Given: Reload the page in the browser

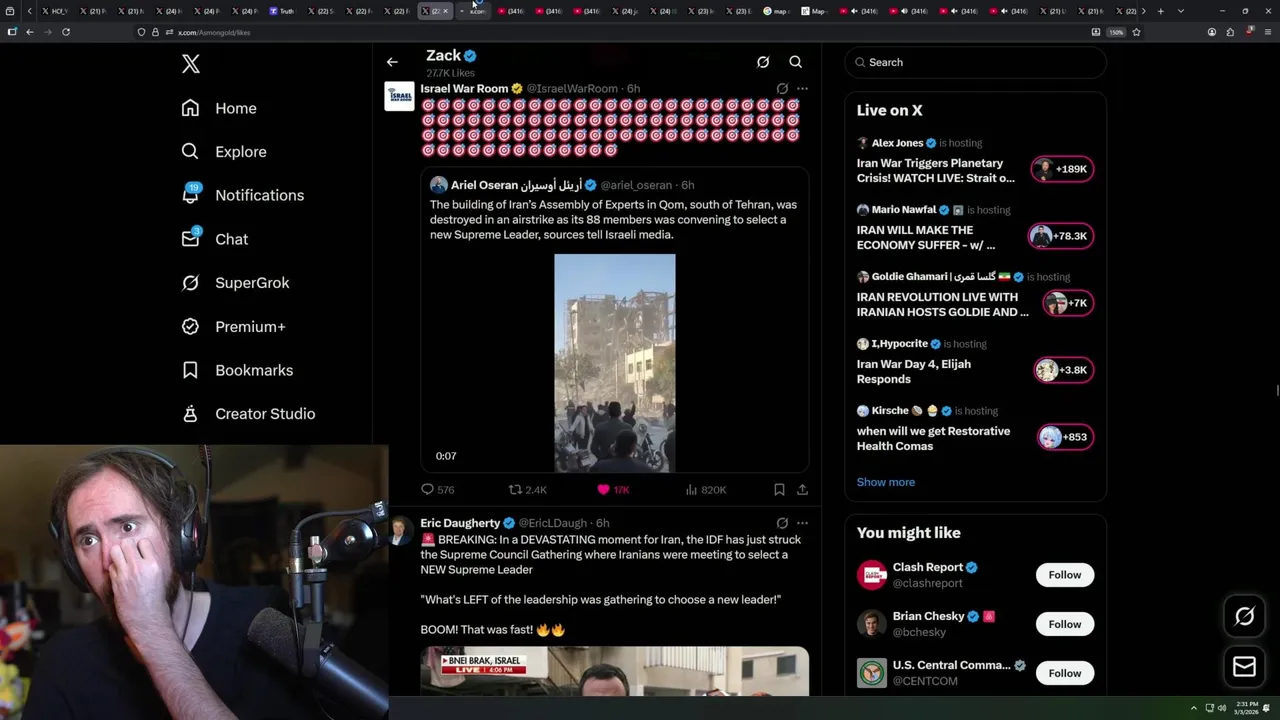Looking at the screenshot, I should (x=66, y=32).
